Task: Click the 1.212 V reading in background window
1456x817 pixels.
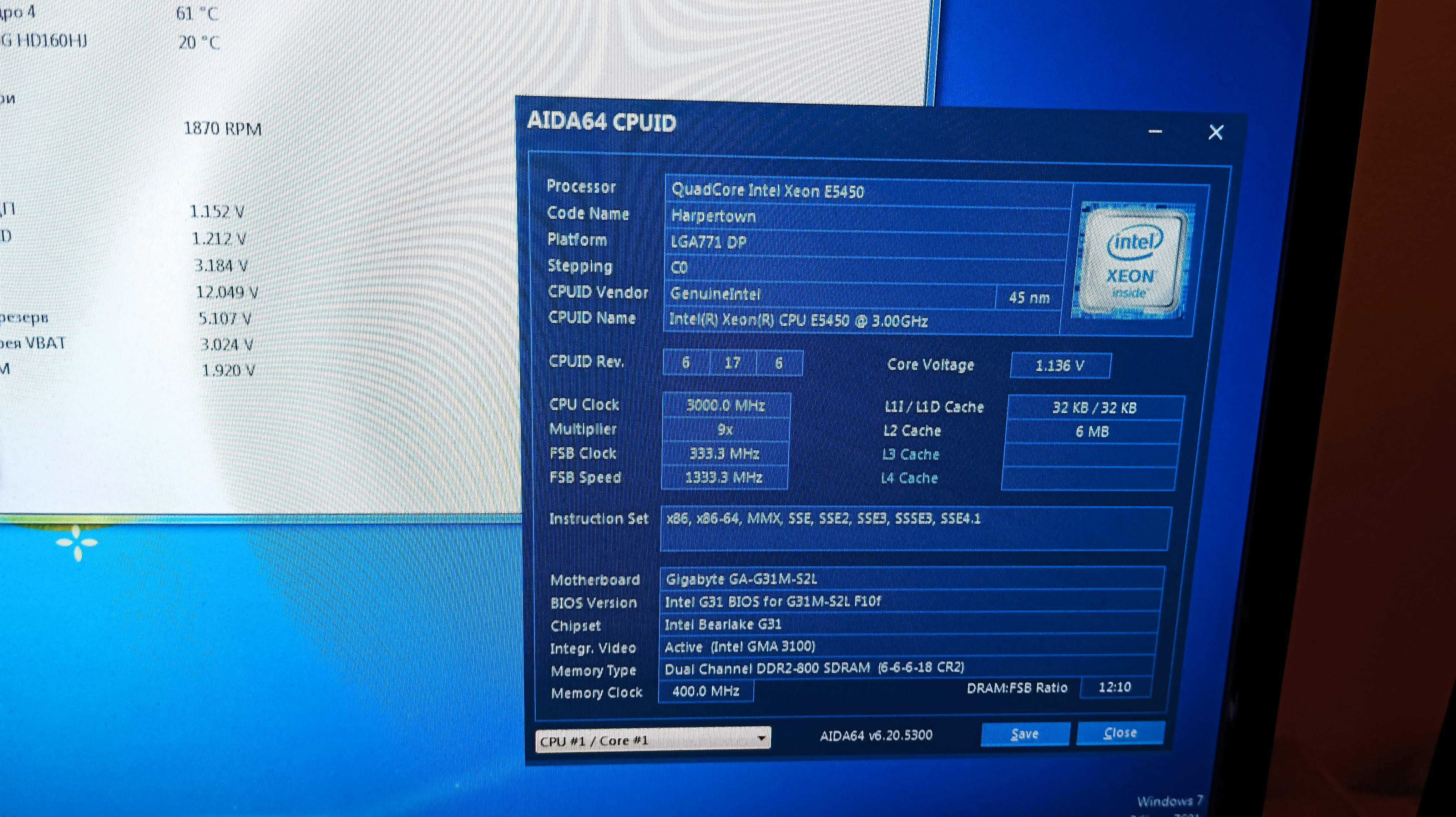Action: (x=219, y=239)
